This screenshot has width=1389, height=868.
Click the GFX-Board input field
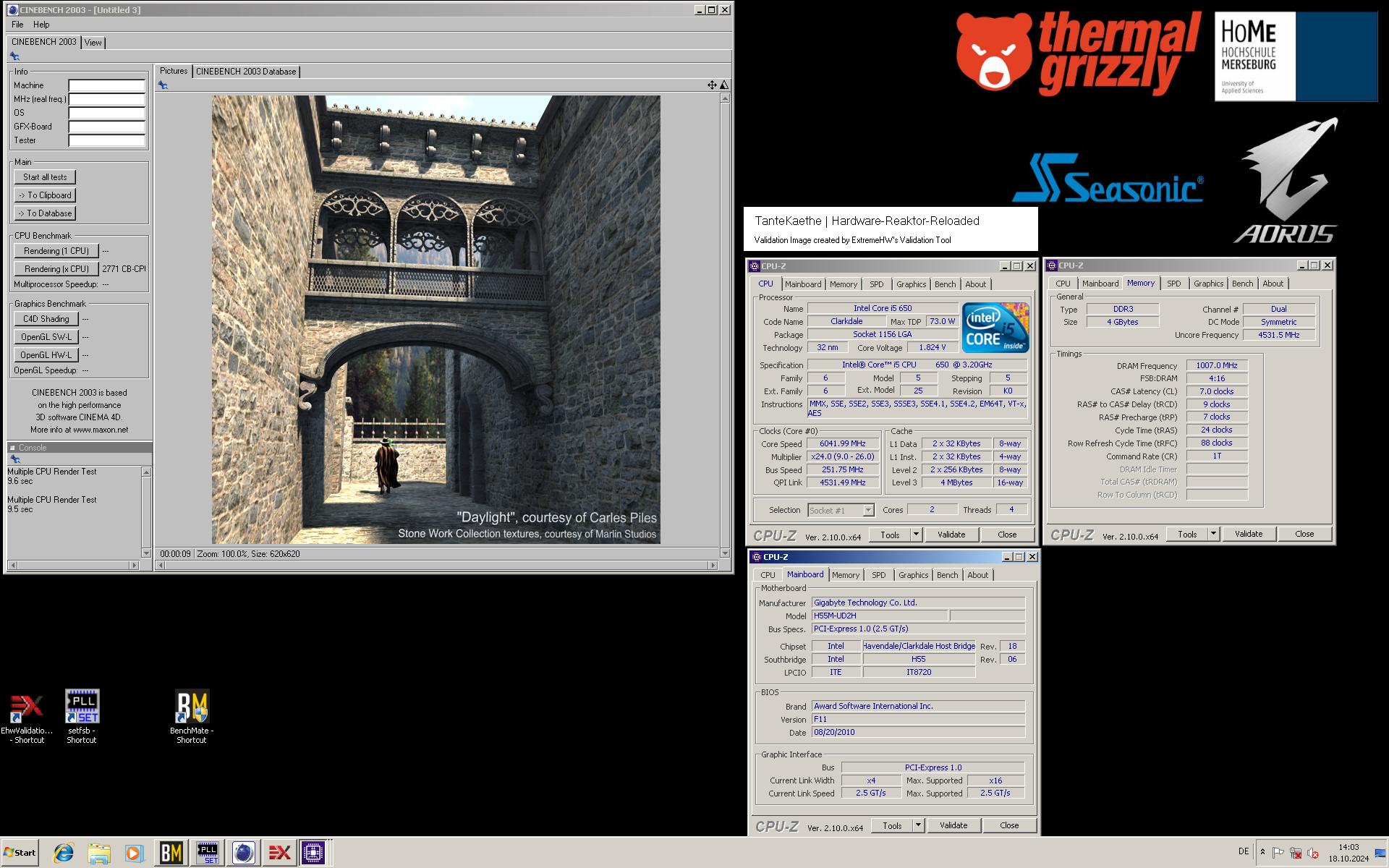pos(107,127)
